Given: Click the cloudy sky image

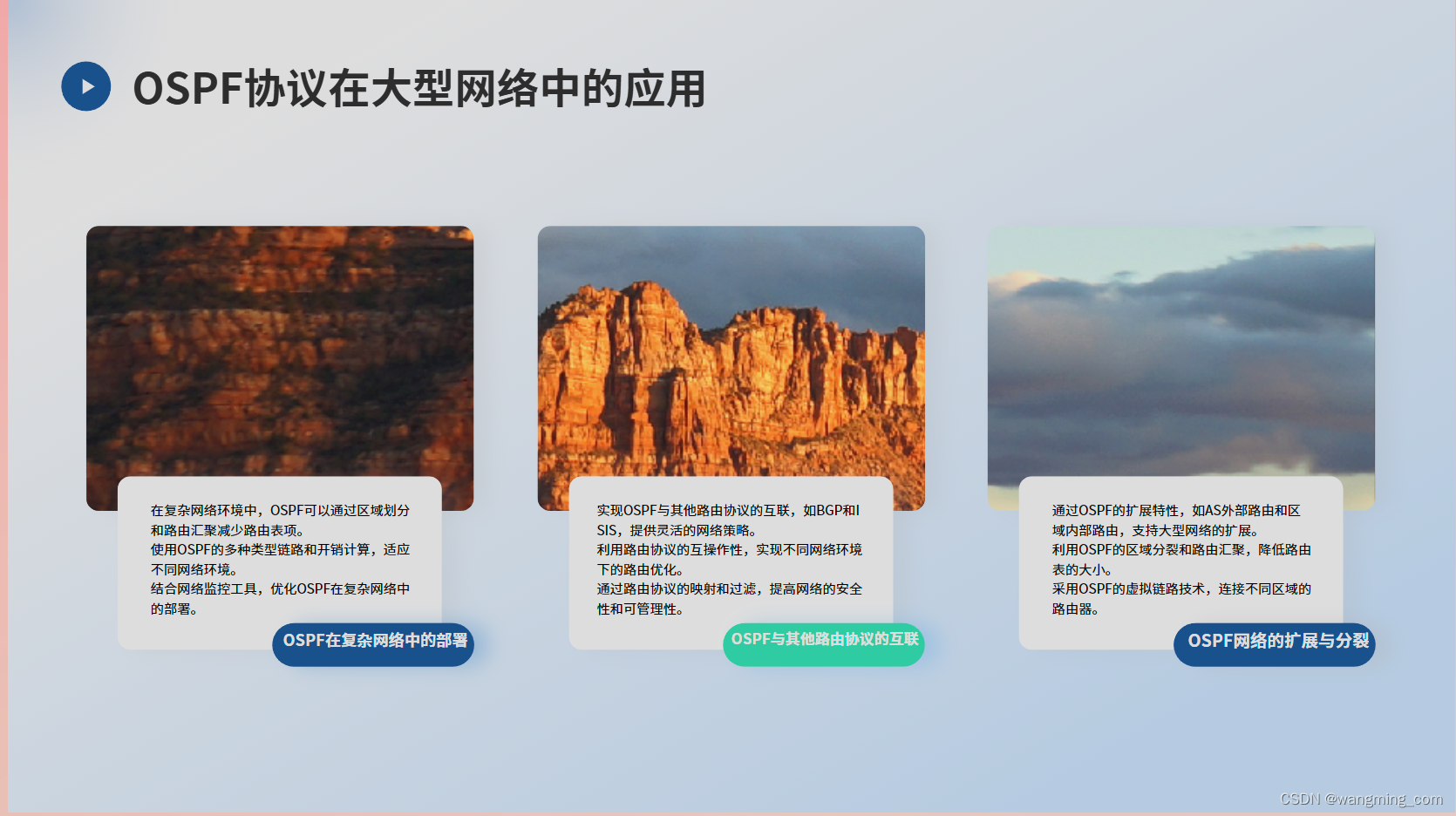Looking at the screenshot, I should click(x=1181, y=351).
